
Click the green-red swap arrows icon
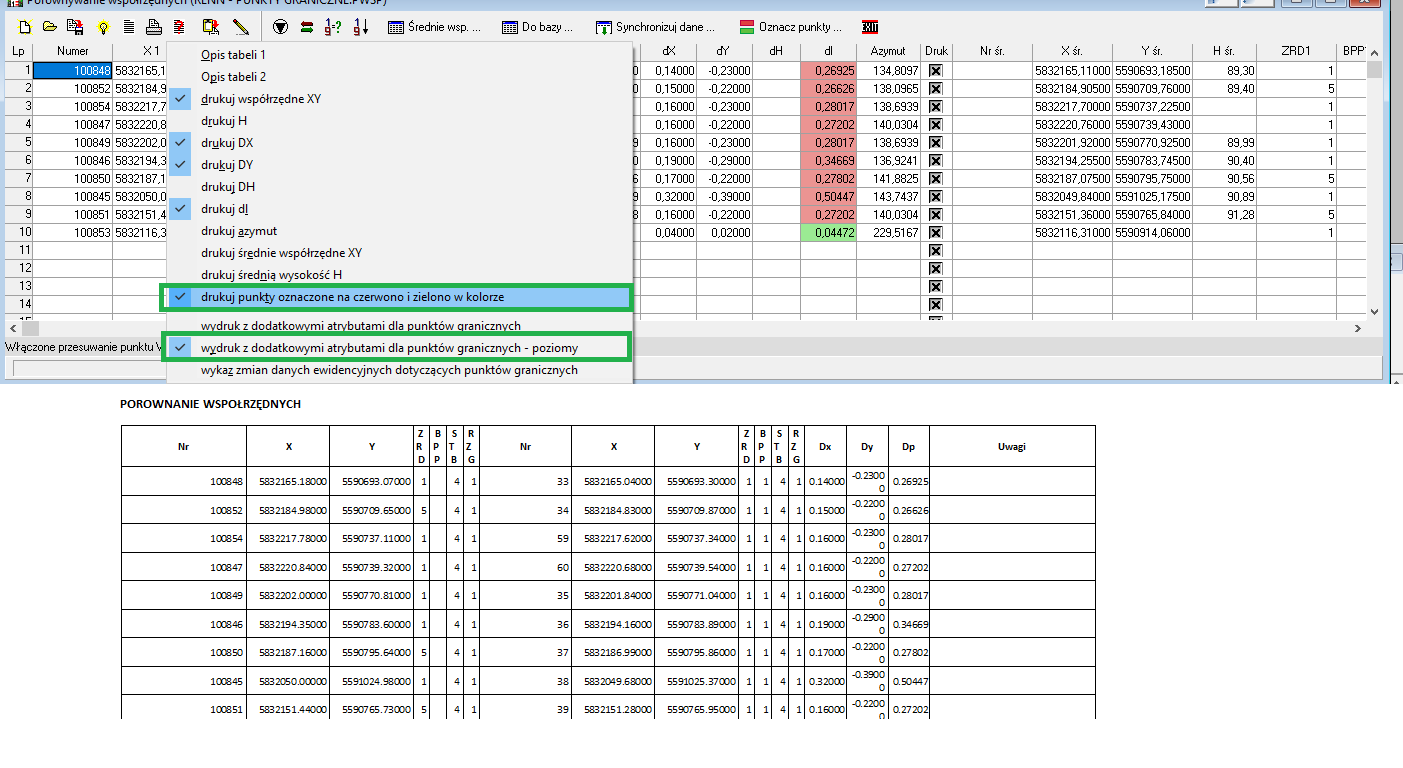pyautogui.click(x=307, y=27)
